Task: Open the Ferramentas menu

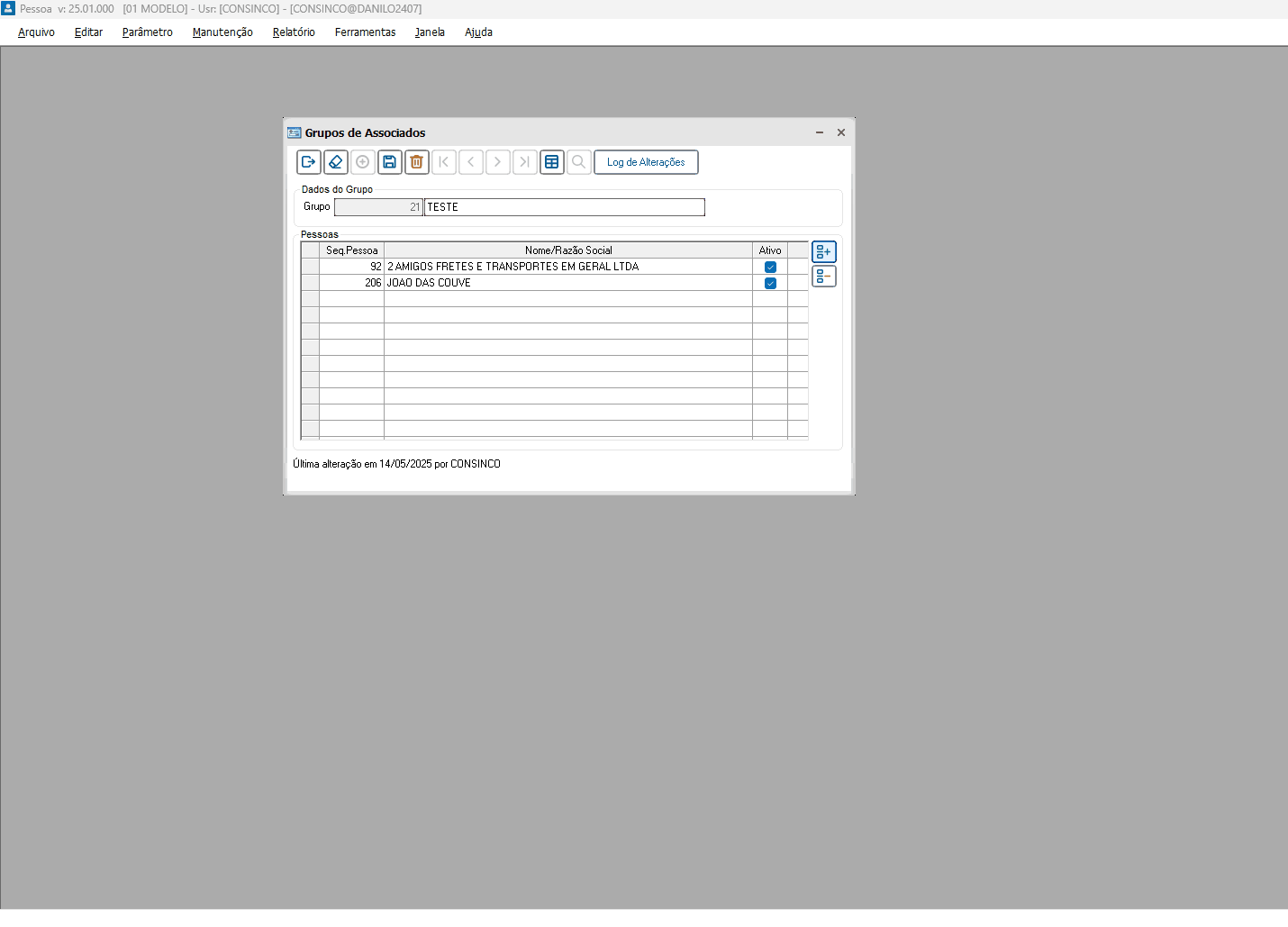Action: 366,32
